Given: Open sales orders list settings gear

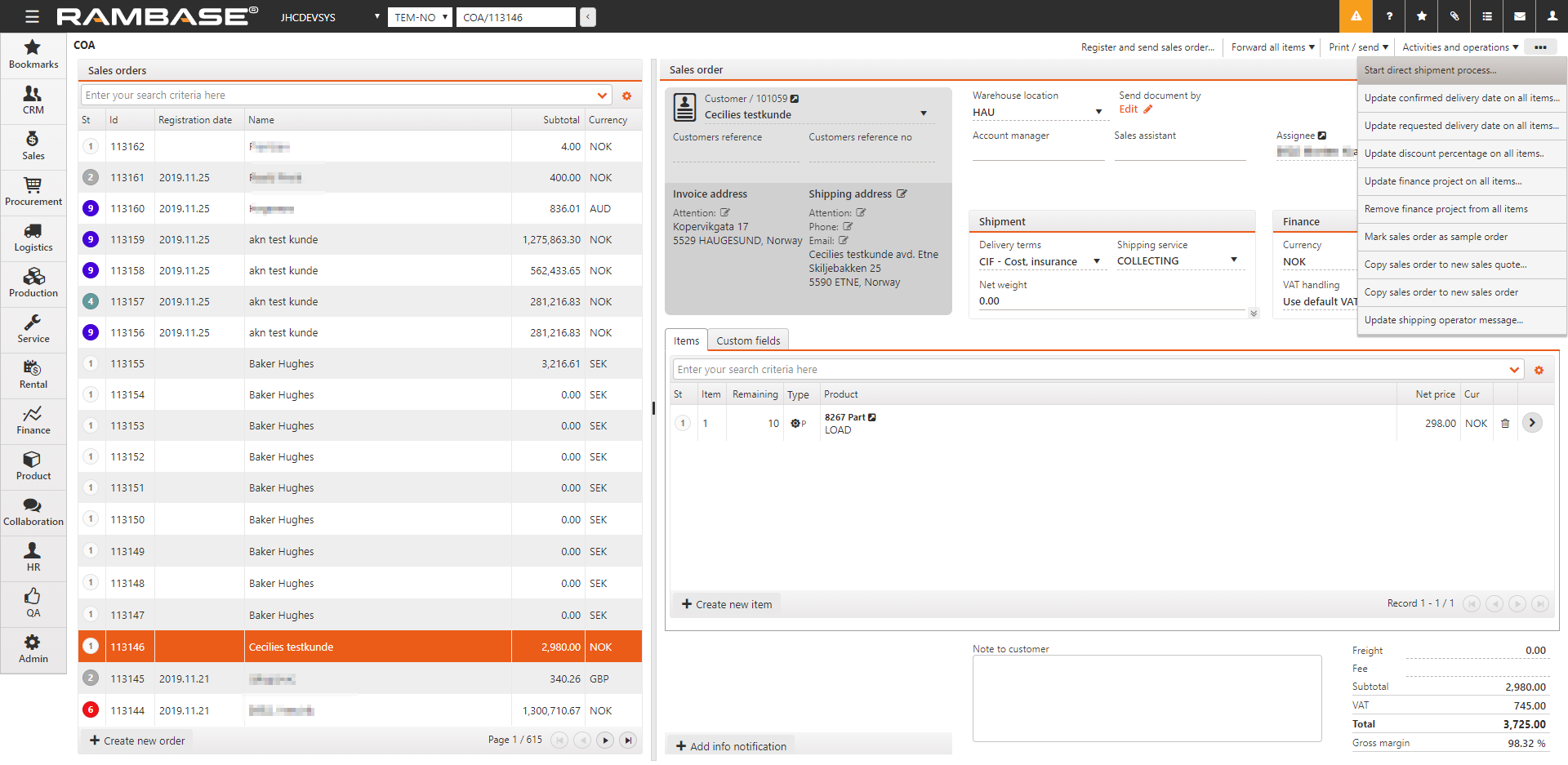Looking at the screenshot, I should pyautogui.click(x=626, y=96).
